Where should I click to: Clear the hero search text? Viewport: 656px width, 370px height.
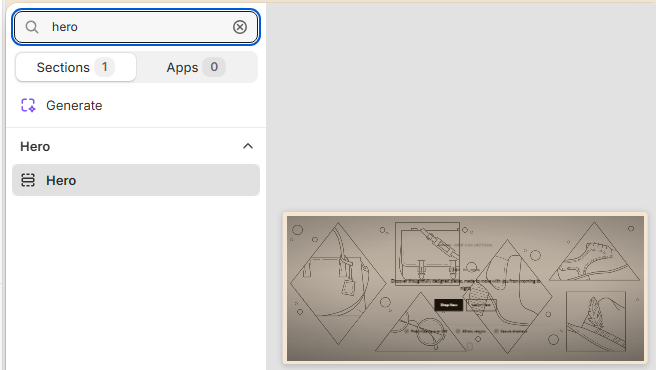(240, 27)
